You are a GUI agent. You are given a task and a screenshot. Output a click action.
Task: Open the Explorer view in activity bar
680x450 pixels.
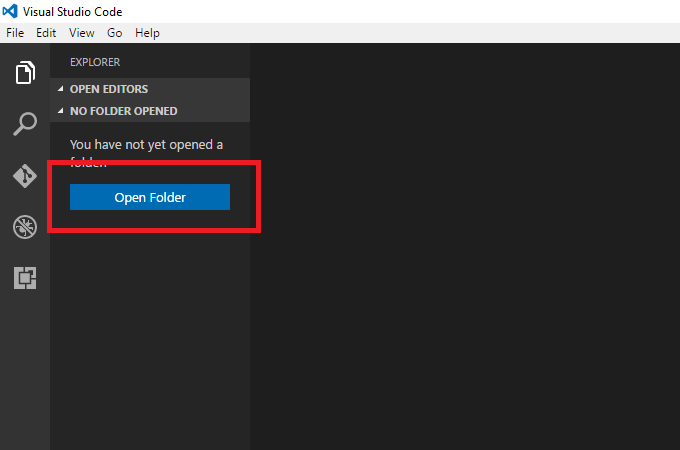[x=25, y=72]
